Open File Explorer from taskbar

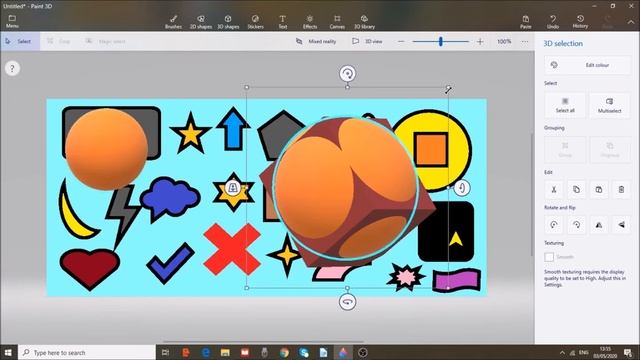tap(225, 352)
